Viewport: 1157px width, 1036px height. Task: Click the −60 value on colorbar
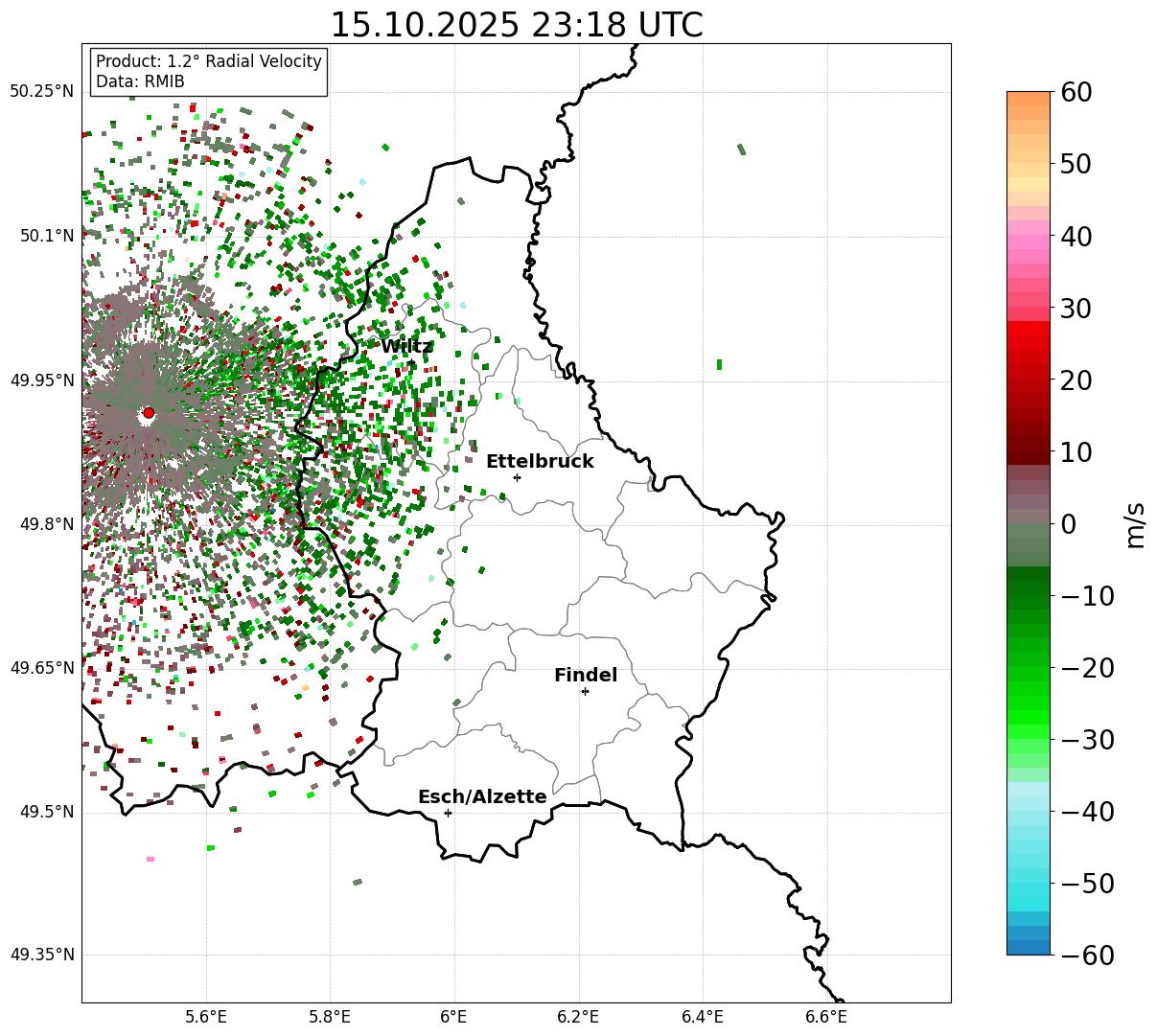click(x=1087, y=955)
